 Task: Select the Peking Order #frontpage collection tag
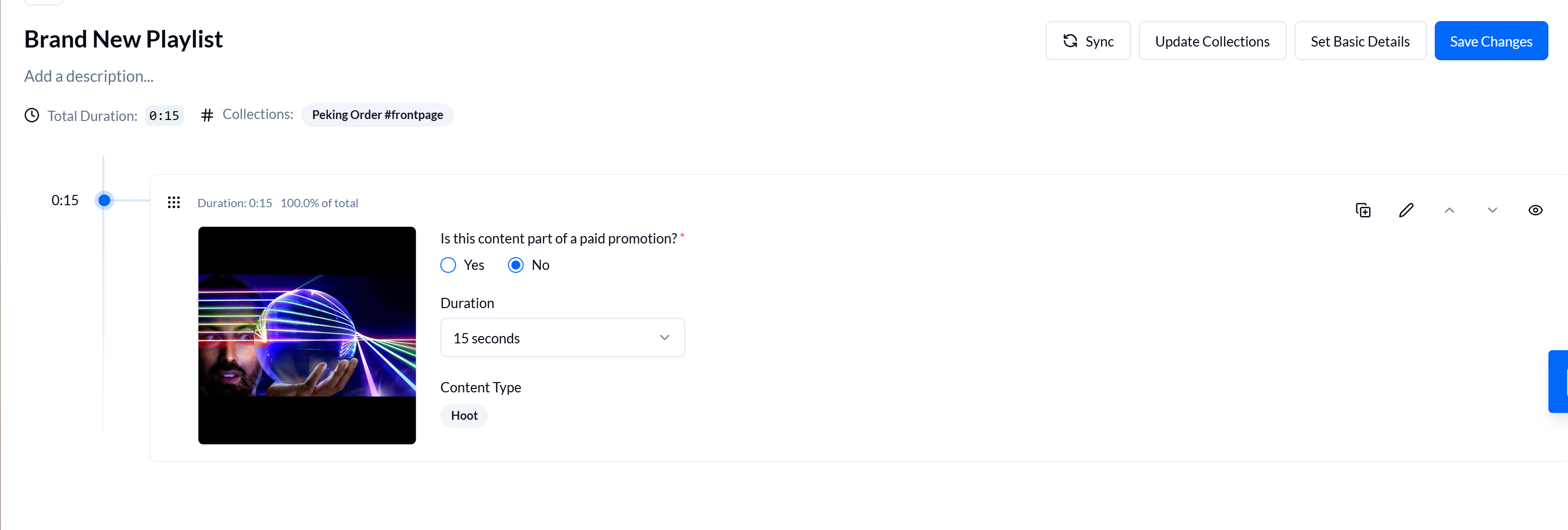[x=377, y=115]
